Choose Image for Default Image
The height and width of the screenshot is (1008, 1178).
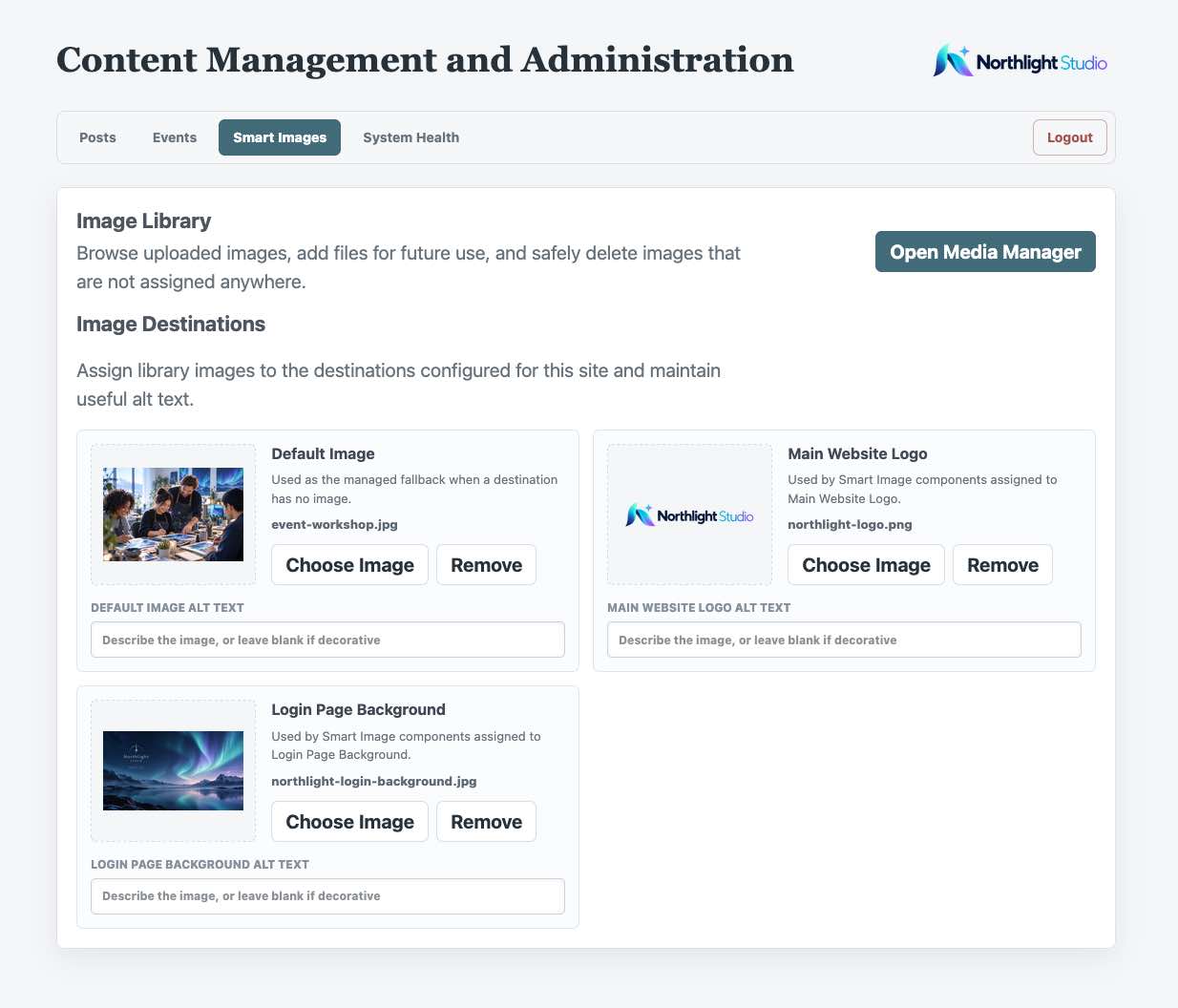click(x=349, y=565)
